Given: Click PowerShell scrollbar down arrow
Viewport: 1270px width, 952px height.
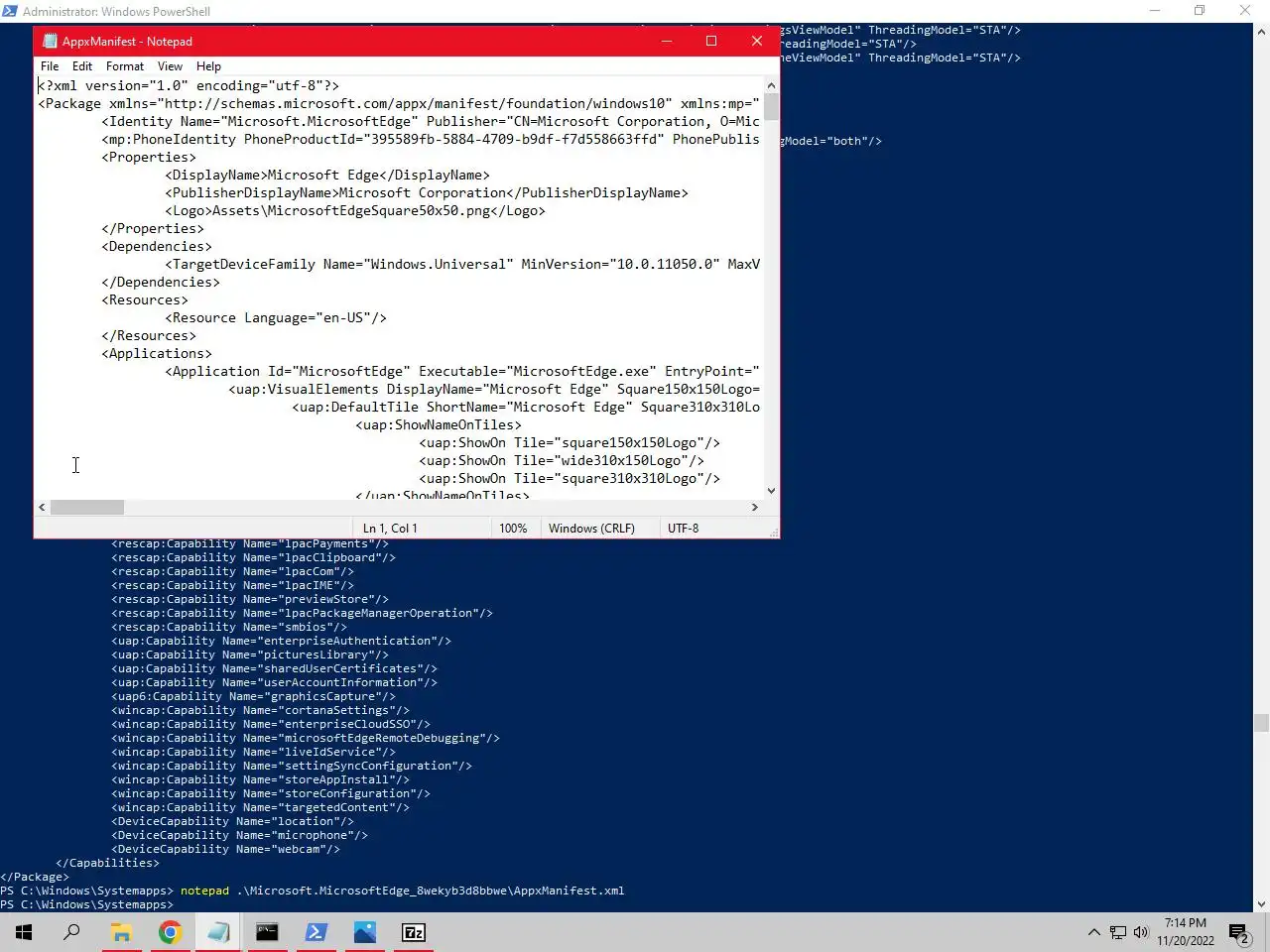Looking at the screenshot, I should click(x=1261, y=903).
